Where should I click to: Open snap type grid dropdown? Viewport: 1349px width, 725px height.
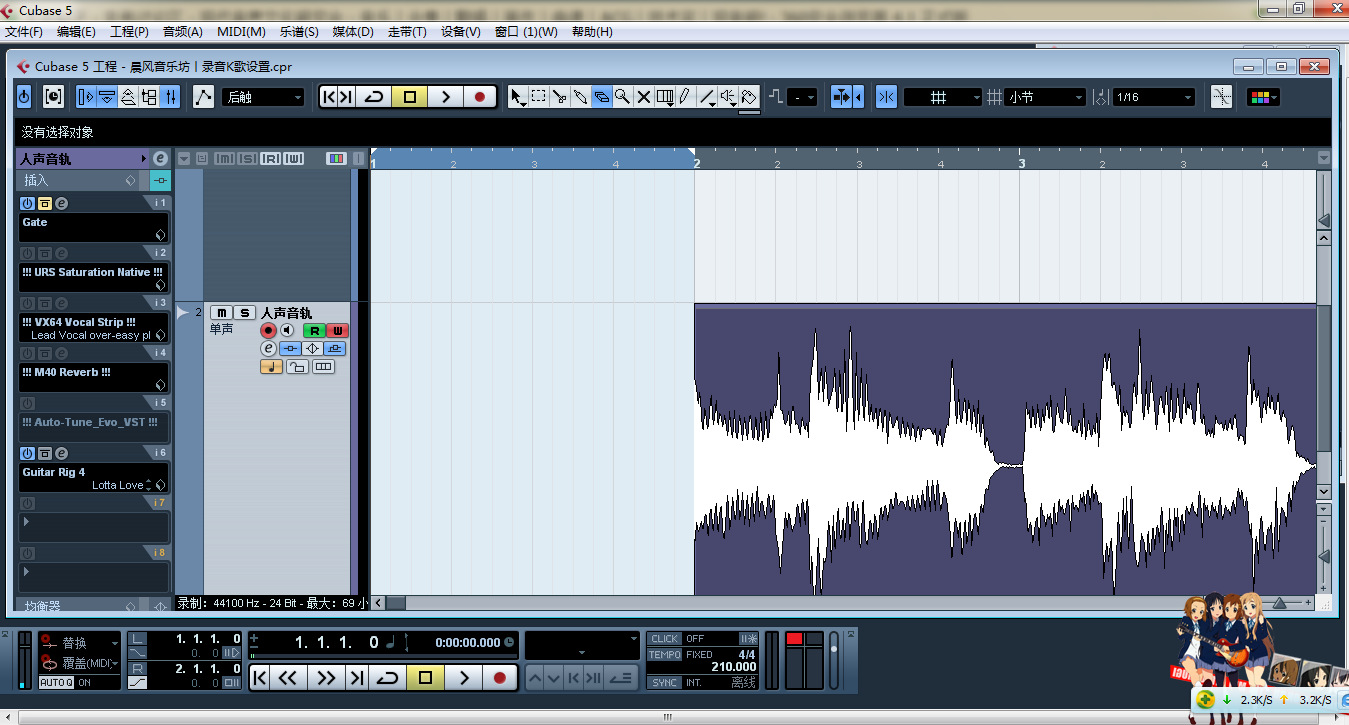click(943, 97)
